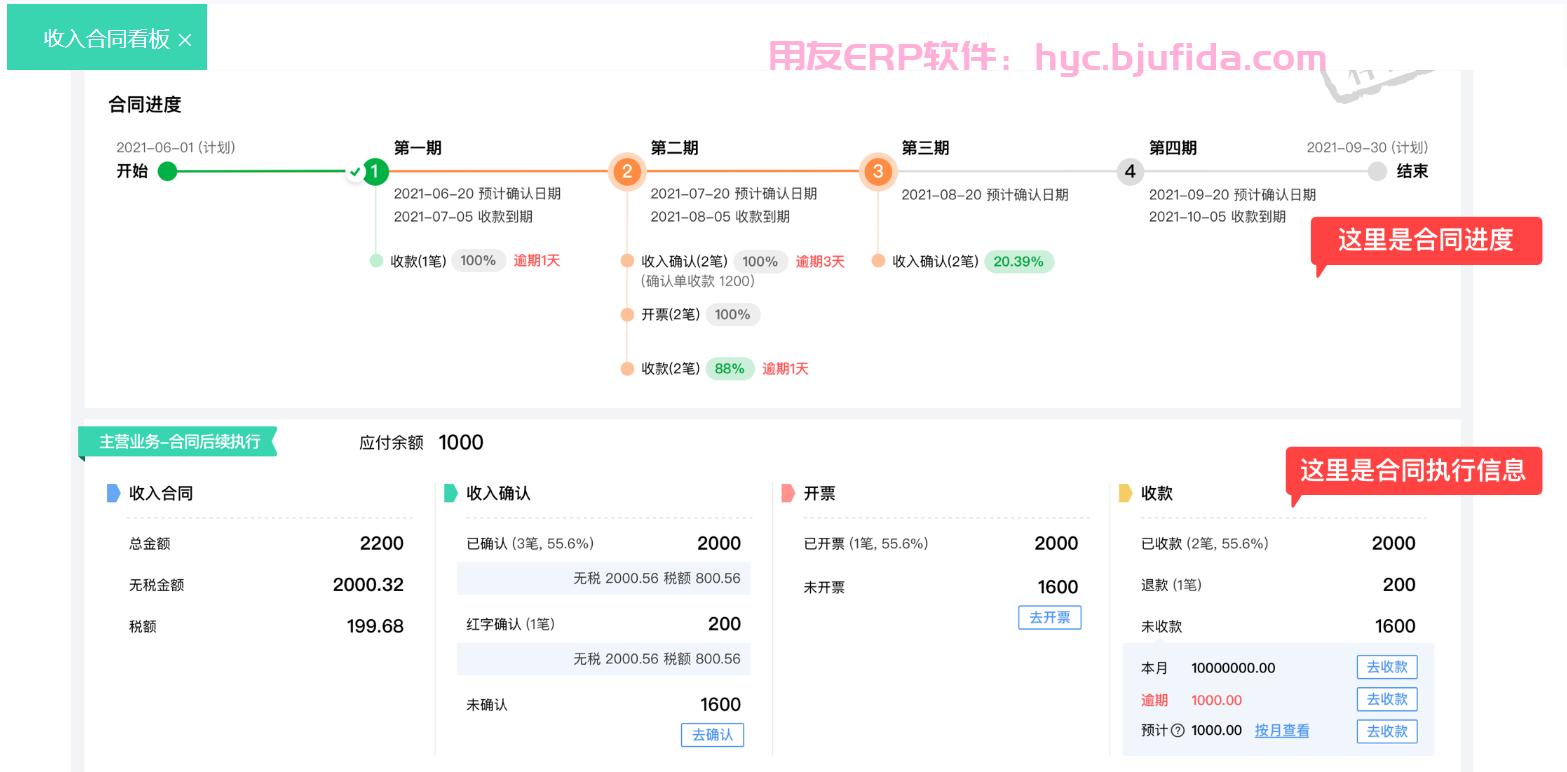The image size is (1567, 772).
Task: Click the 已开票 (1笔, 55.6%) row
Action: click(x=941, y=544)
